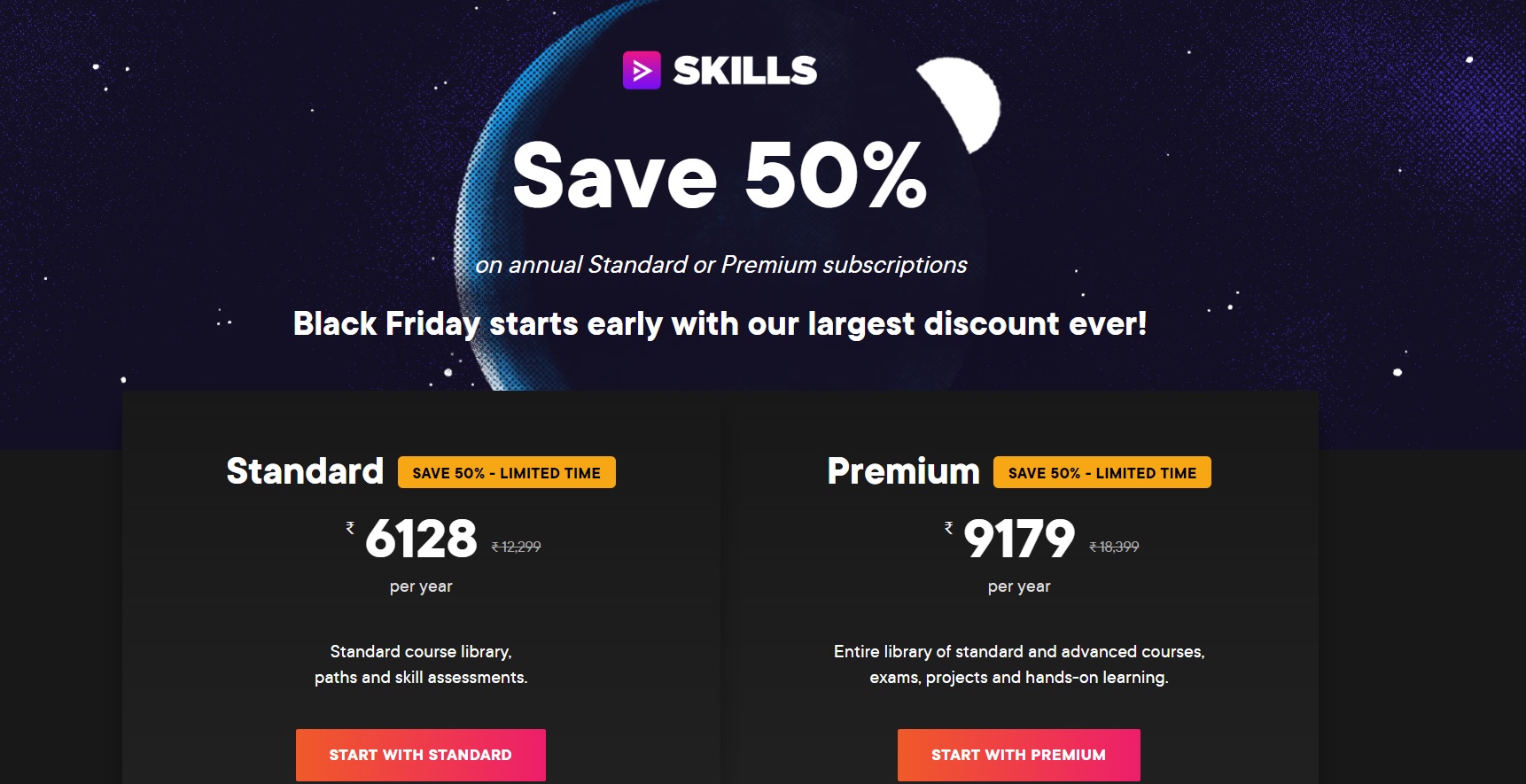The image size is (1526, 784).
Task: Click the Black Friday discount headline
Action: click(x=720, y=324)
